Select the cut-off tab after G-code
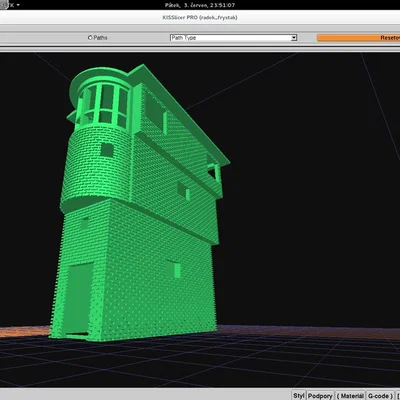 tap(398, 396)
